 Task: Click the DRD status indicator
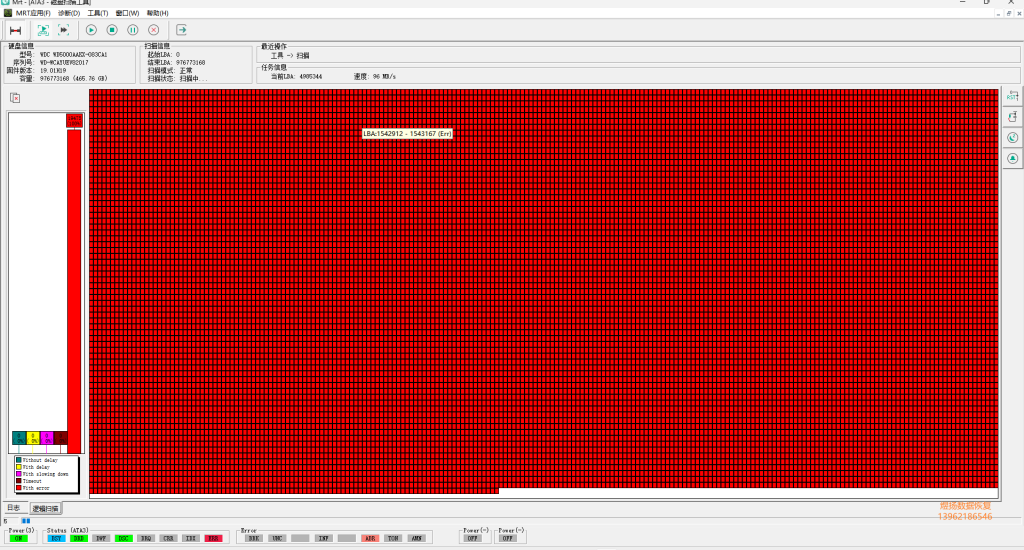(79, 538)
